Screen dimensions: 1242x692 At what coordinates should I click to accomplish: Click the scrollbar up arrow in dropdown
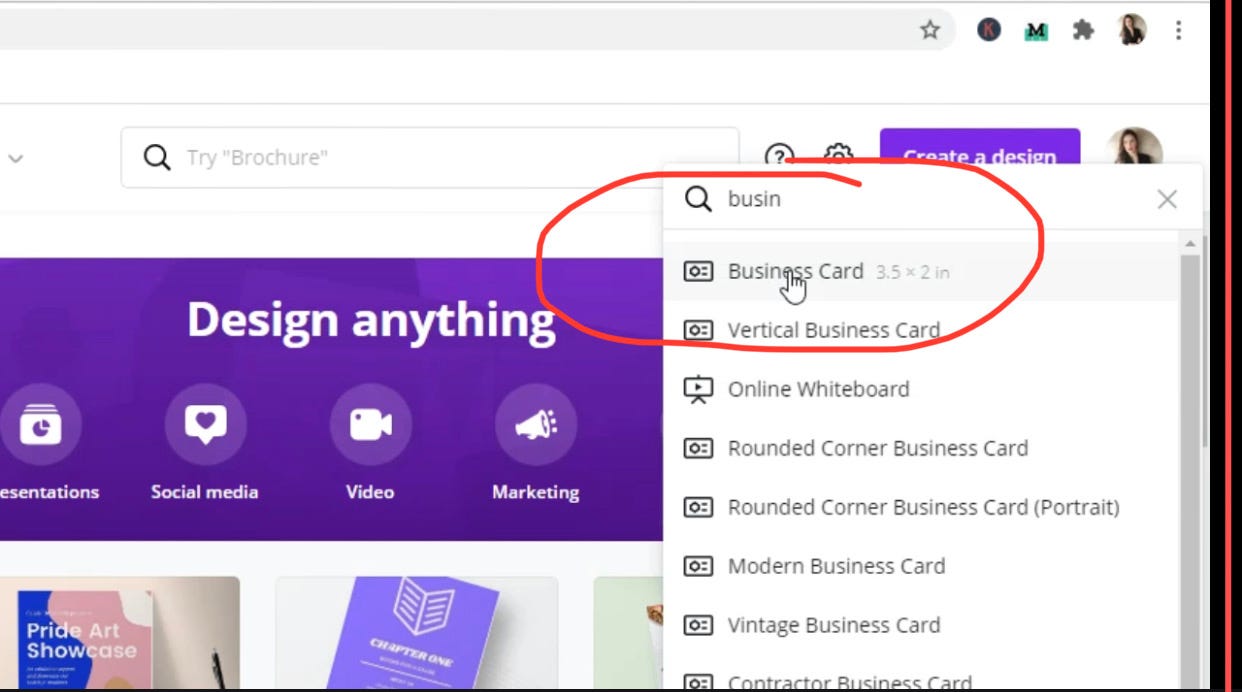pyautogui.click(x=1190, y=244)
